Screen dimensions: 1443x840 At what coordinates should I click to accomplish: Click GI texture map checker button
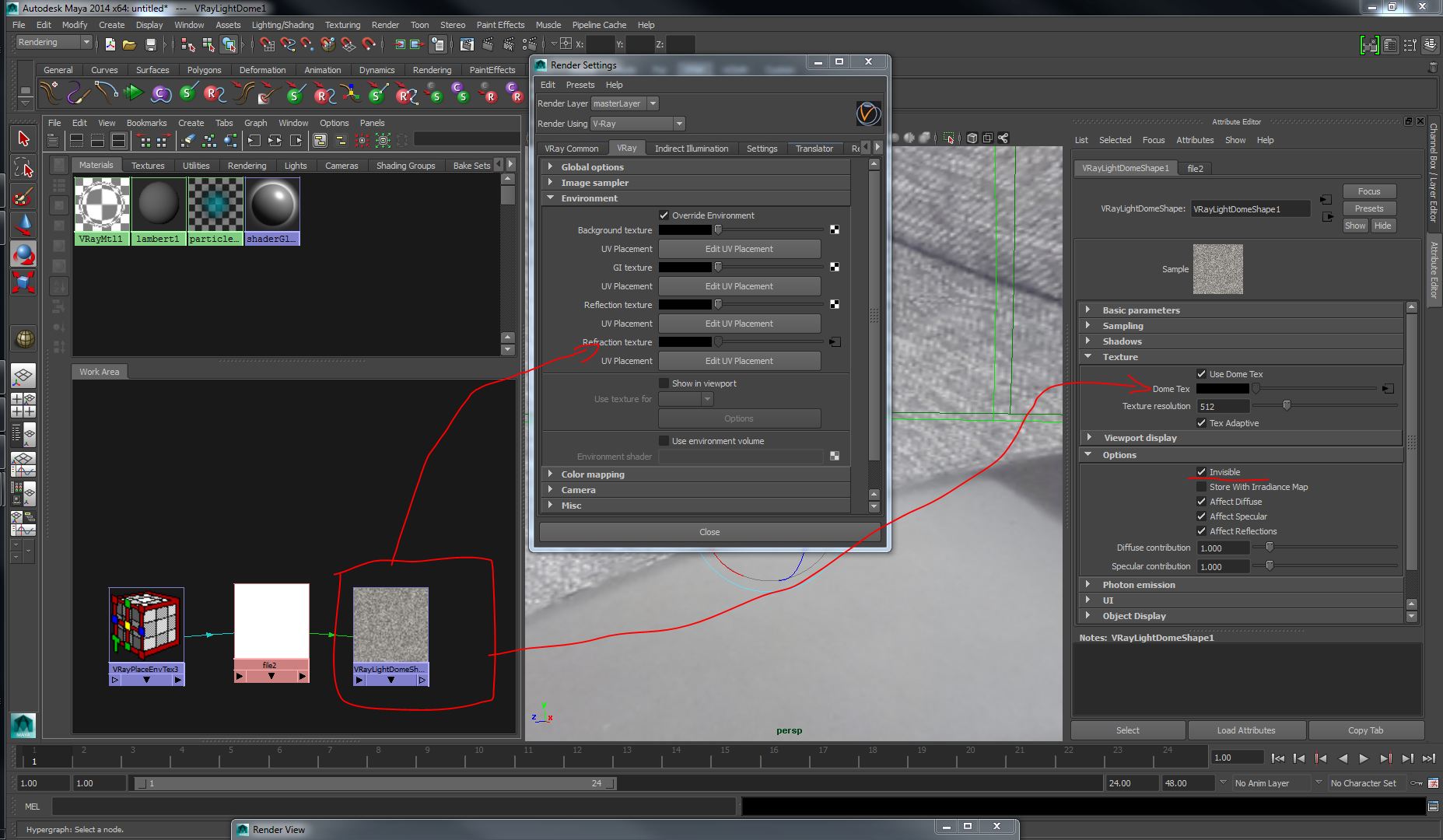835,268
